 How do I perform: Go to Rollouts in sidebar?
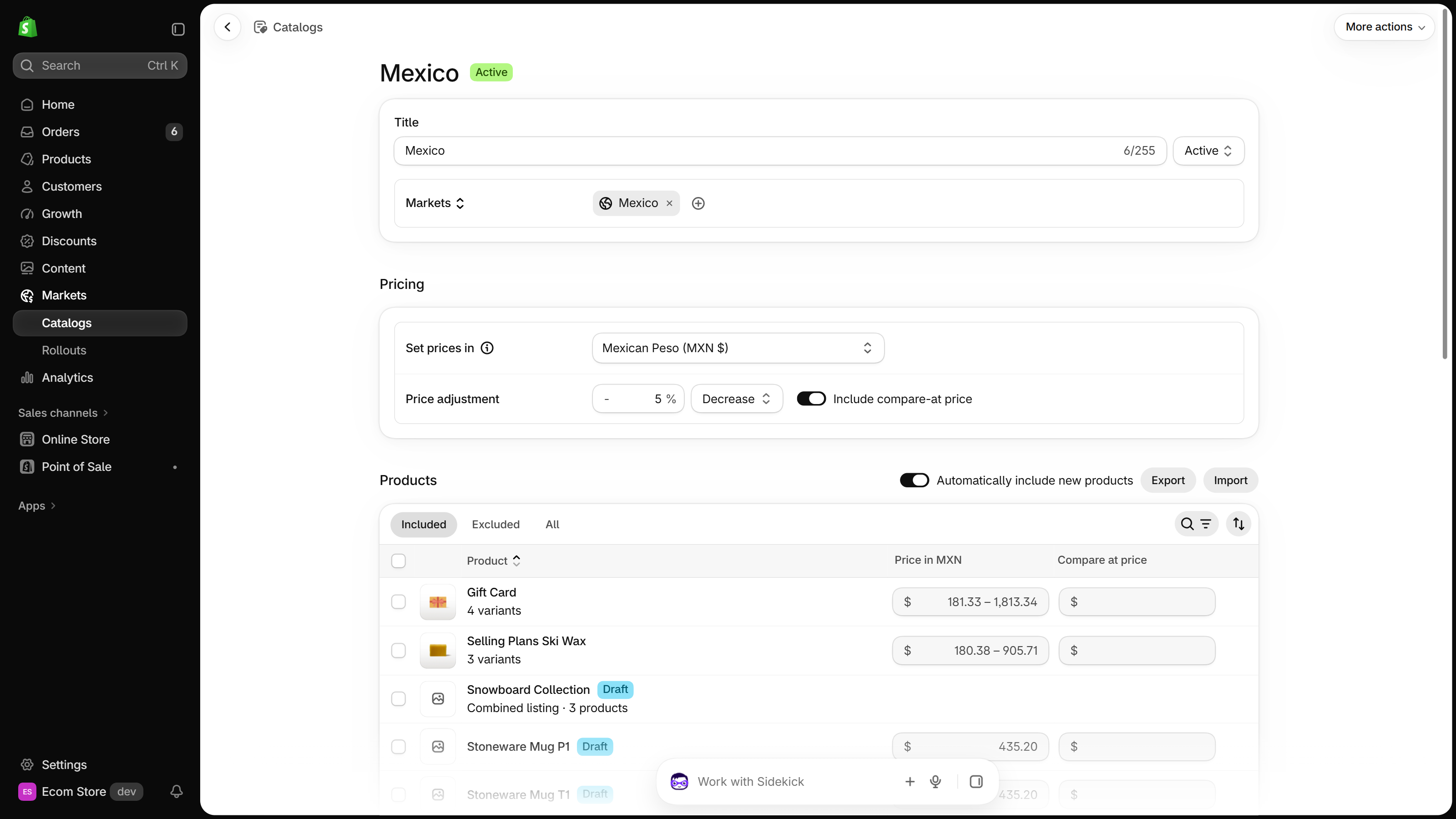pyautogui.click(x=100, y=350)
